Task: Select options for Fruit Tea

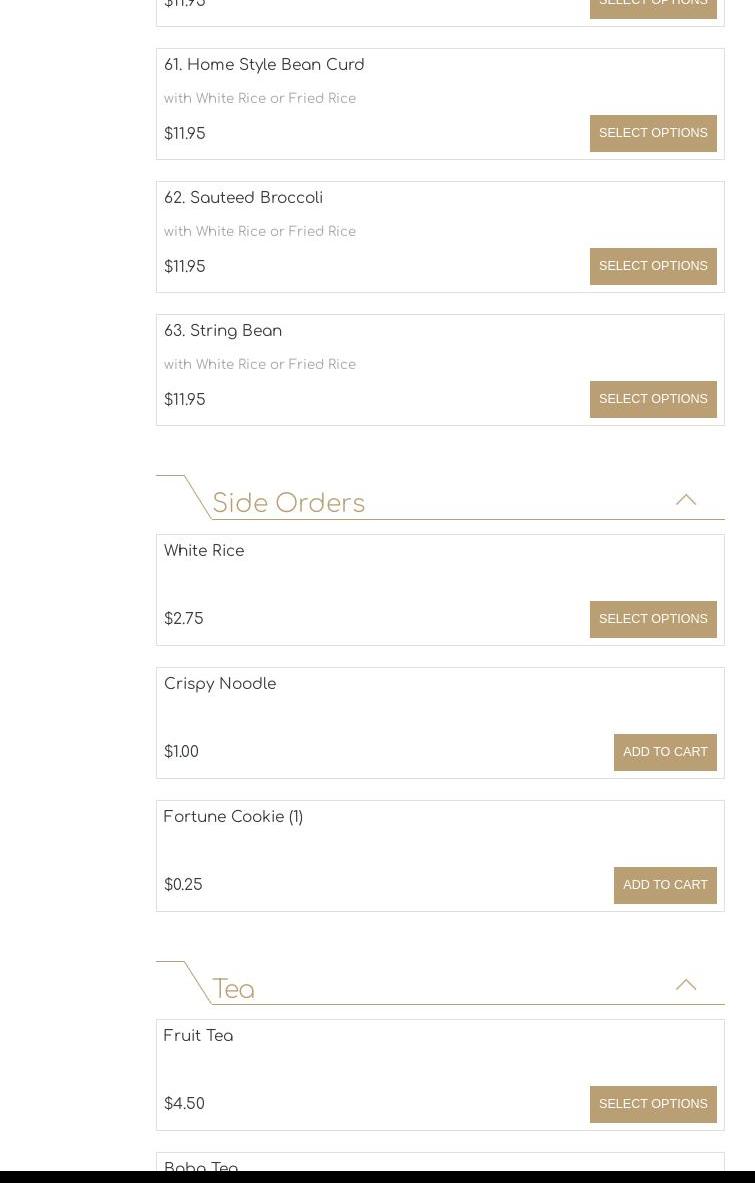Action: point(653,1104)
